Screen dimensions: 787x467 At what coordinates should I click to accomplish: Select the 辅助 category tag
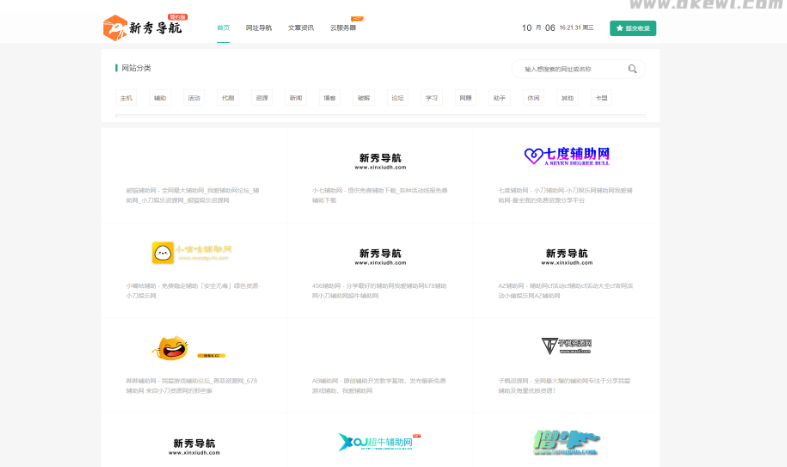coord(160,98)
